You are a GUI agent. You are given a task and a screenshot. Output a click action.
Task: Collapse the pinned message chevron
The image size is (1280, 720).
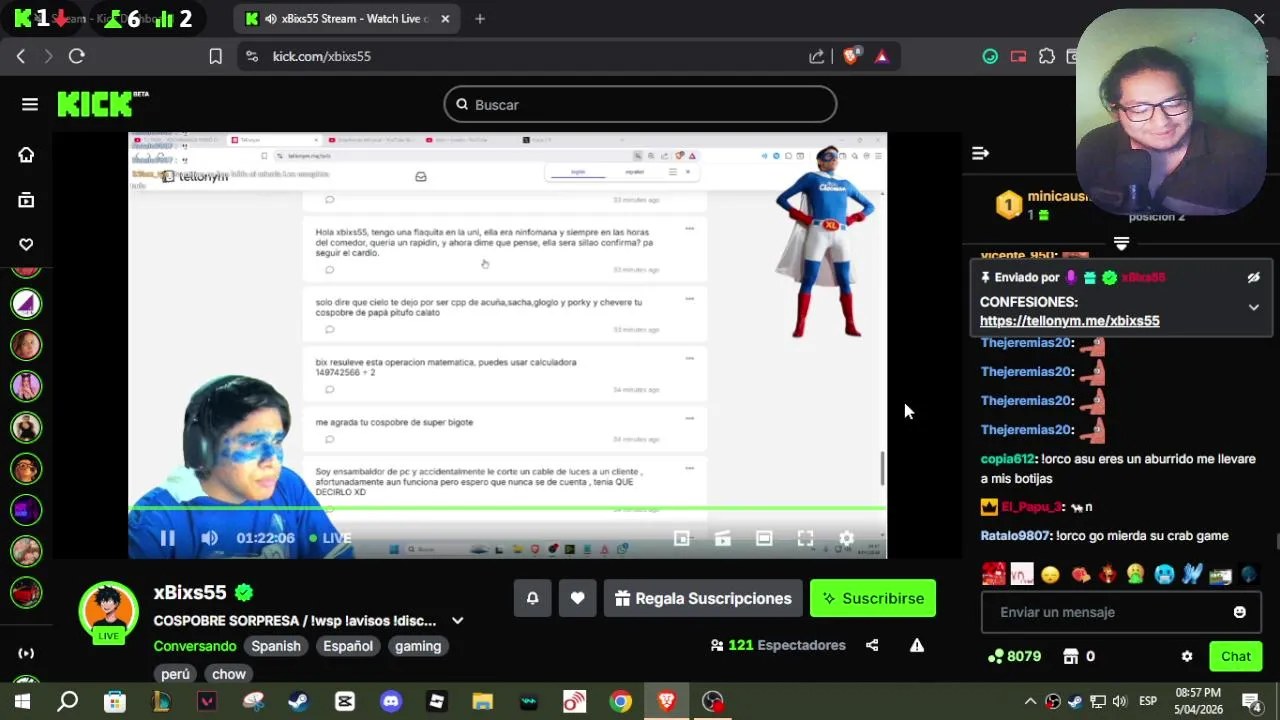point(1253,307)
